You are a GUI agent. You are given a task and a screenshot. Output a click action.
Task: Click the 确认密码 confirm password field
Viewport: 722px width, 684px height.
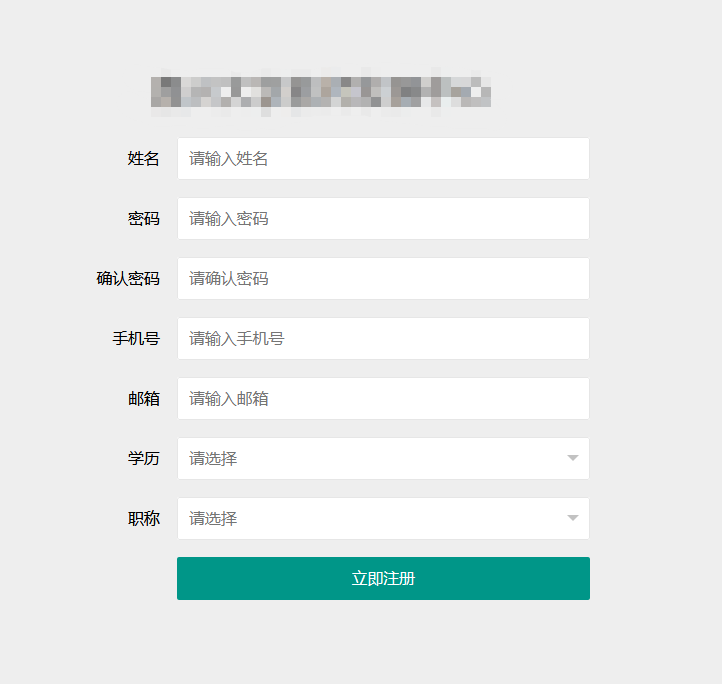383,279
